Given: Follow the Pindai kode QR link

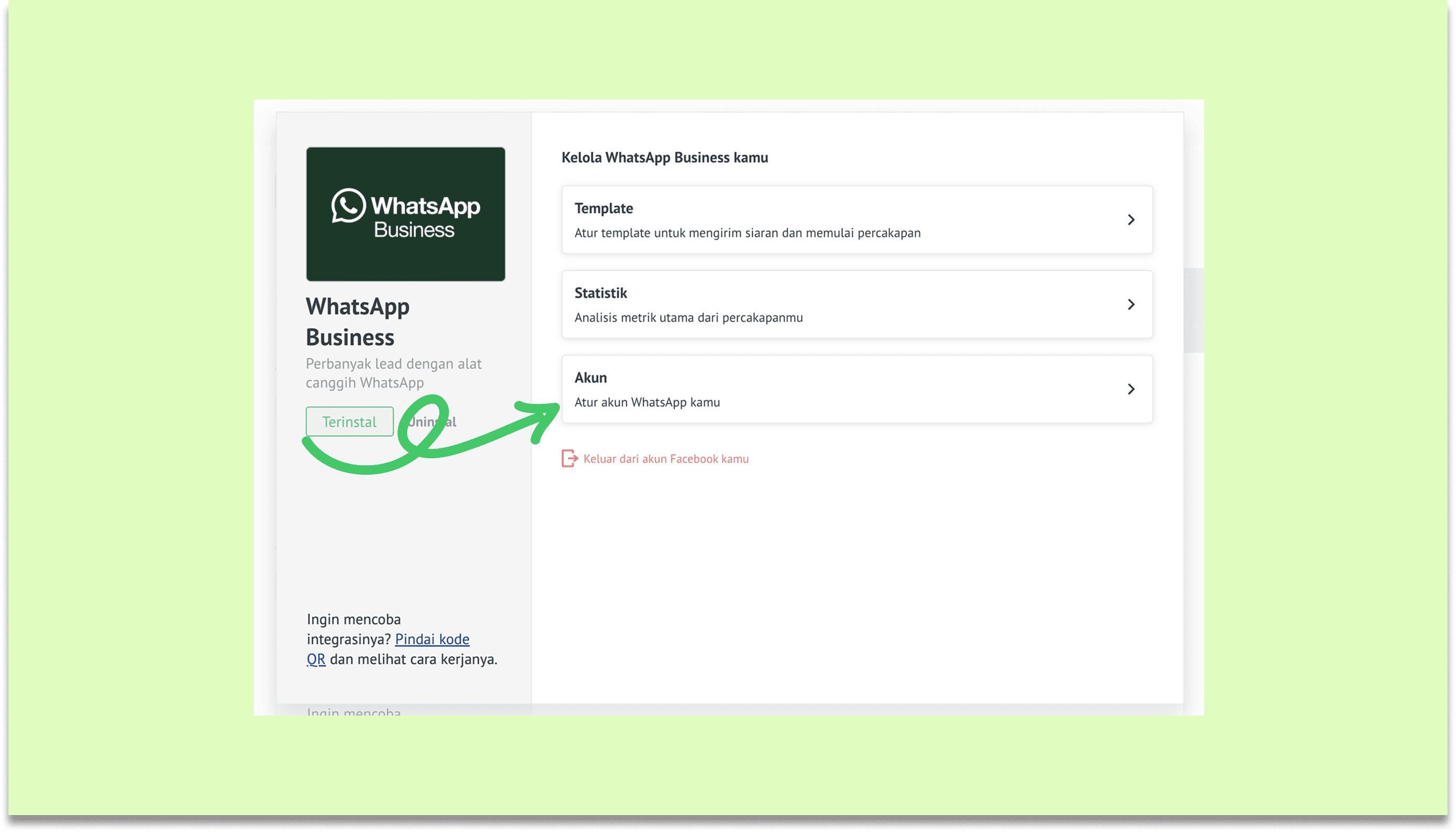Looking at the screenshot, I should point(432,639).
